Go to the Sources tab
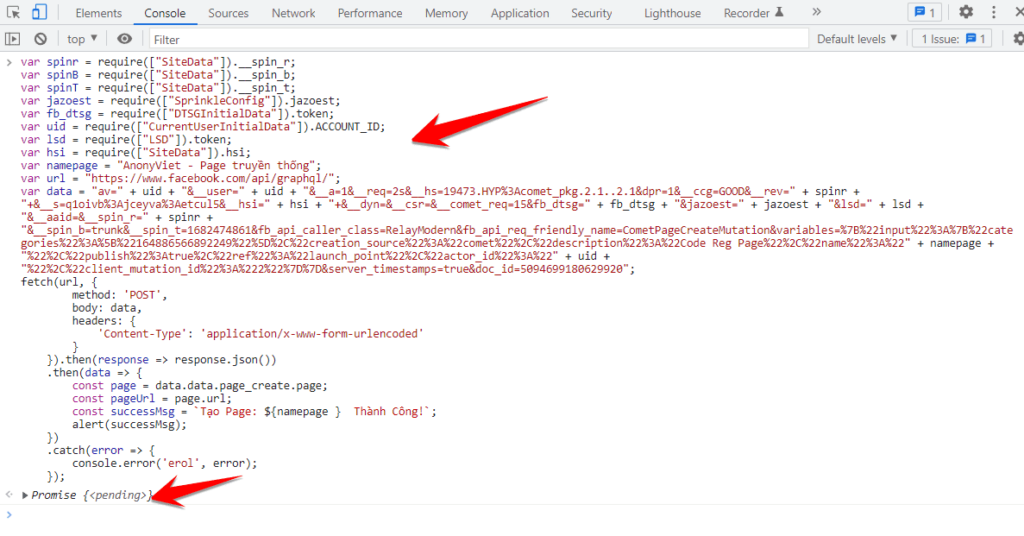This screenshot has height=536, width=1024. pos(228,13)
